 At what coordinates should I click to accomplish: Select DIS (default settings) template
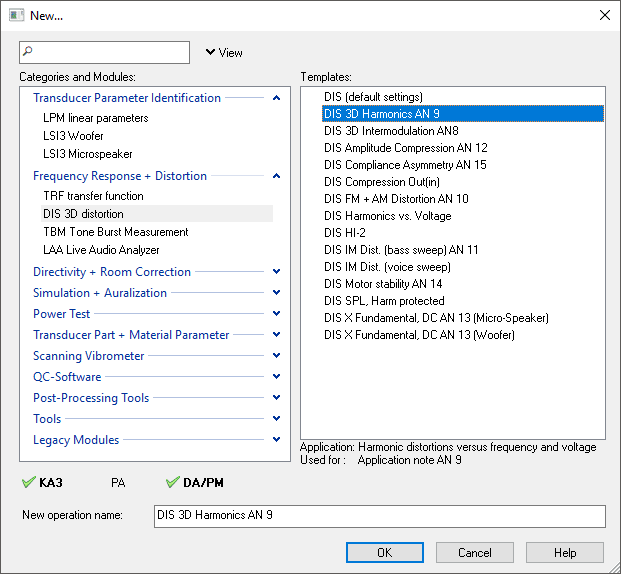point(373,97)
